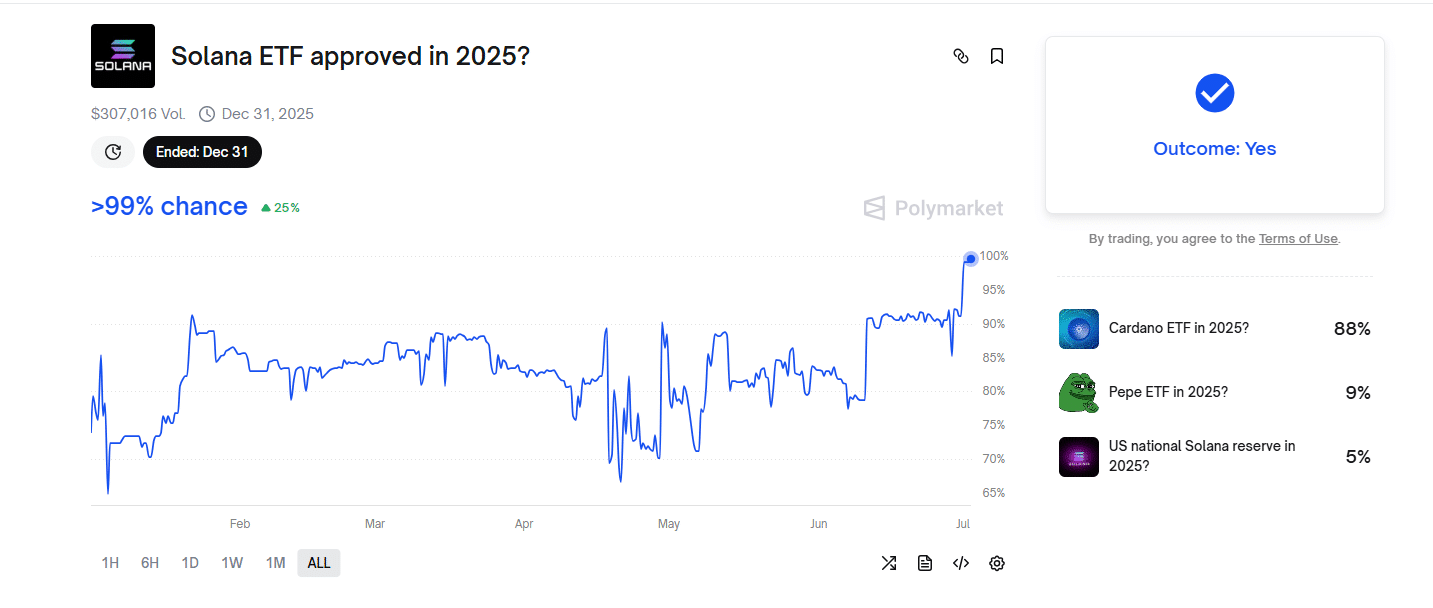This screenshot has width=1433, height=608.
Task: Copy the market link icon
Action: tap(961, 56)
